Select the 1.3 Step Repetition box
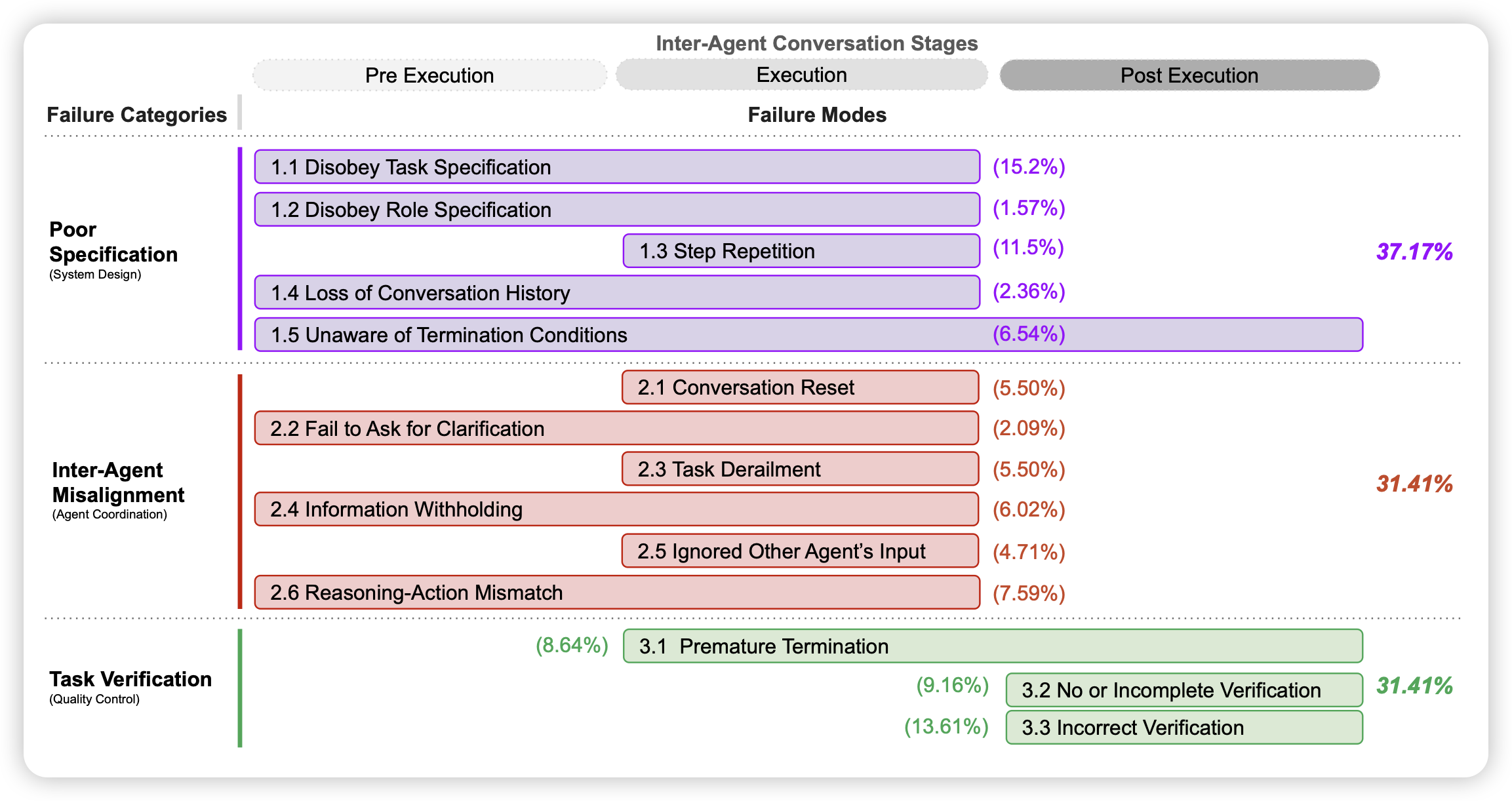This screenshot has width=1512, height=801. (x=801, y=251)
